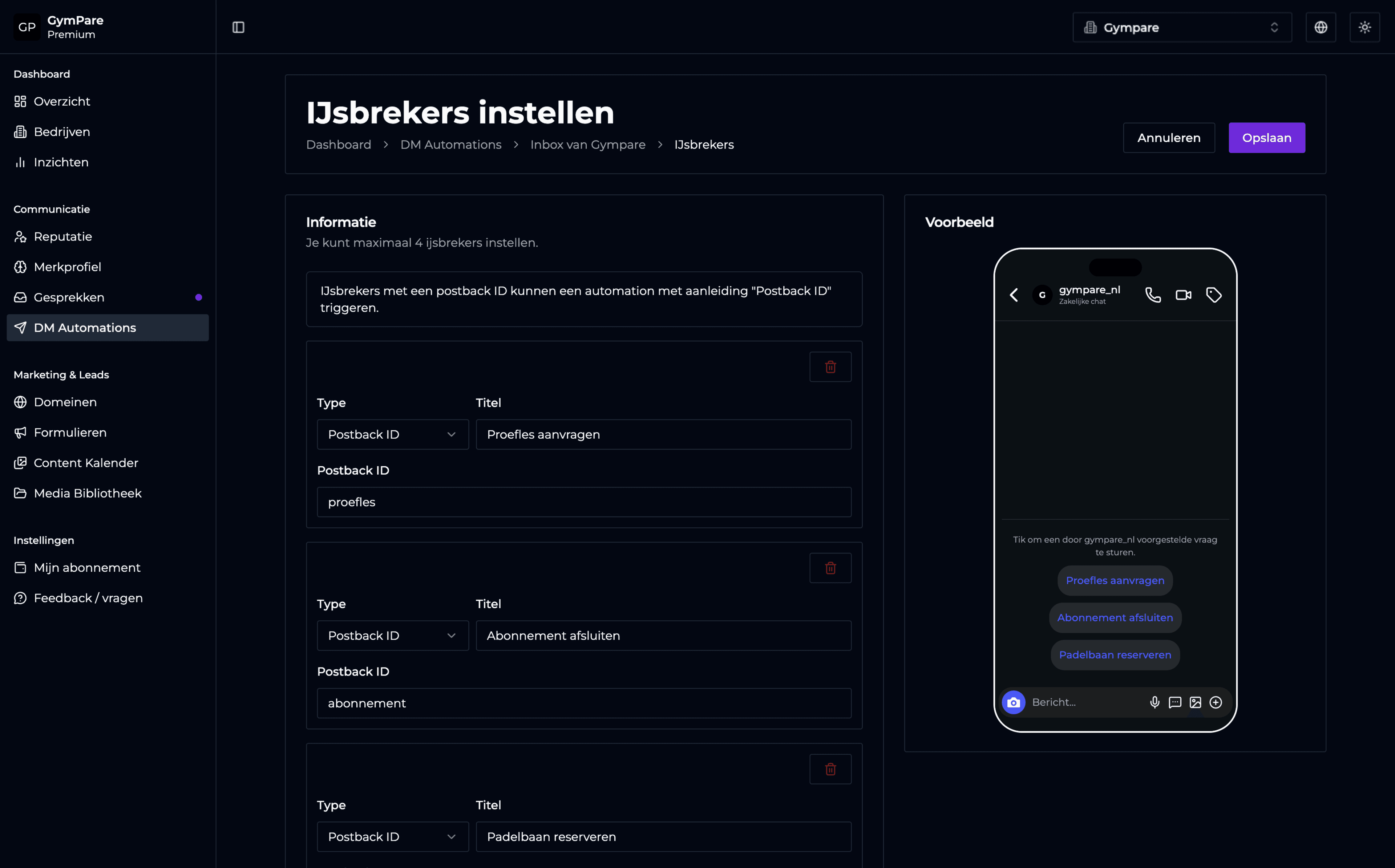The height and width of the screenshot is (868, 1395).
Task: Delete the Proefles aanvragen icebreaker
Action: click(830, 367)
